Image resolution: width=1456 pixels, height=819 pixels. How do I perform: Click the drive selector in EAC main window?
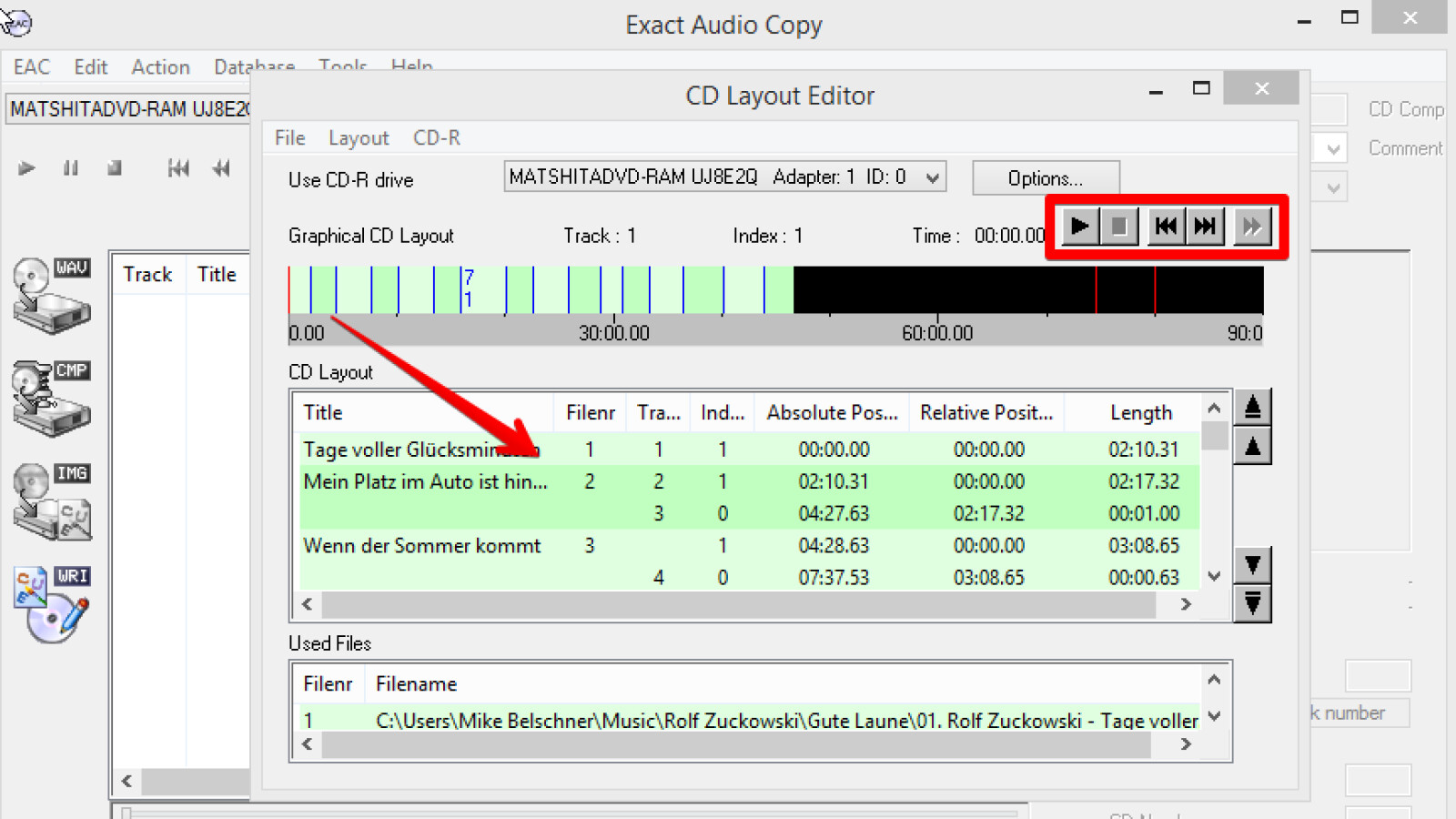(x=128, y=109)
